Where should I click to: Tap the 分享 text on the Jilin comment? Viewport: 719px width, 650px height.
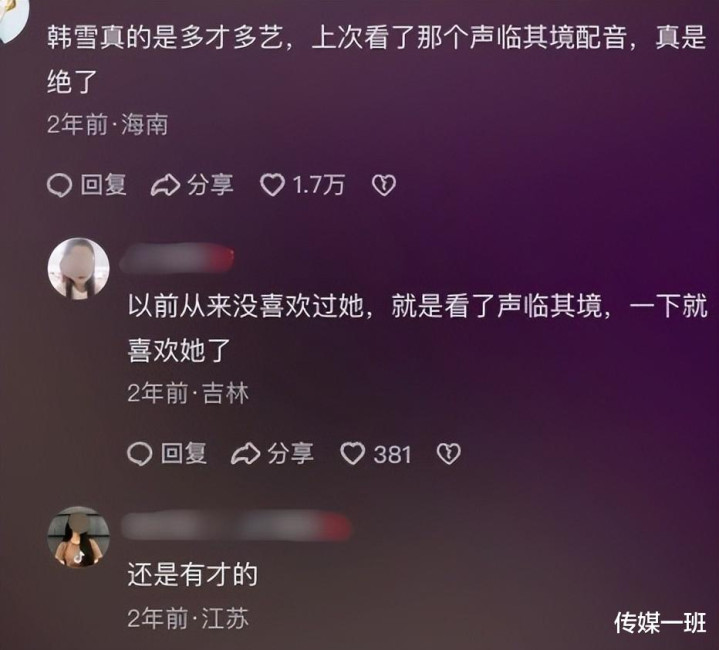[291, 454]
